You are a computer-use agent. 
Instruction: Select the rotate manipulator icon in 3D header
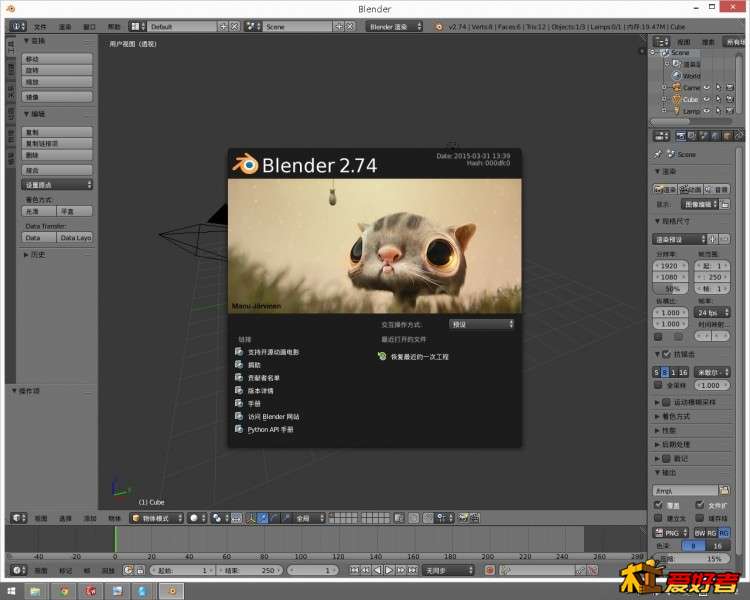pos(274,518)
